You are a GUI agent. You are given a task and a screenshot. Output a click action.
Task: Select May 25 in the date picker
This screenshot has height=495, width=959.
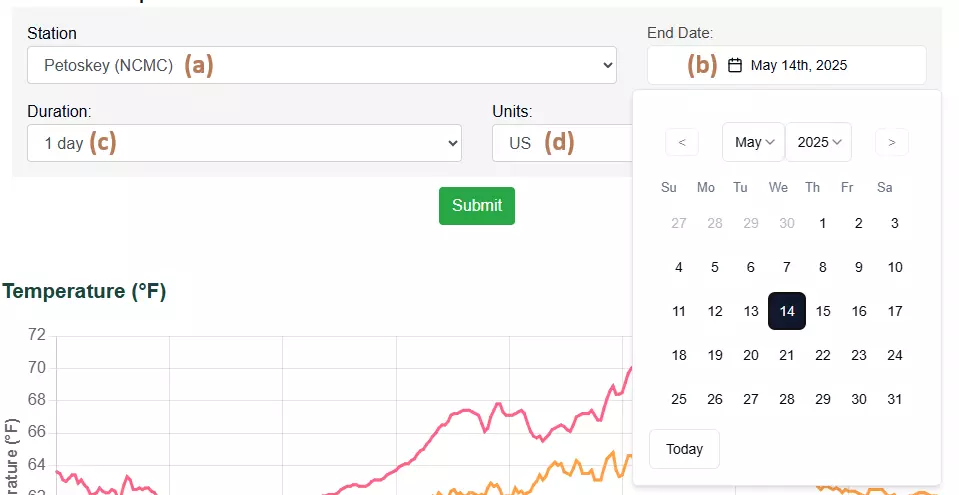click(679, 399)
